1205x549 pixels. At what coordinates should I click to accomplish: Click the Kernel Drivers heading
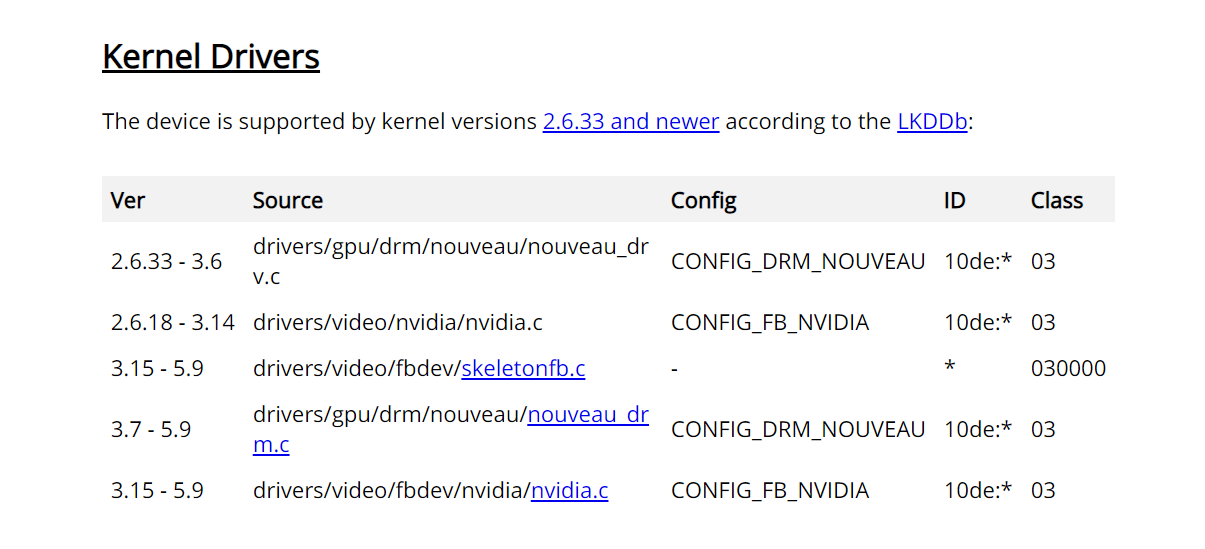point(211,57)
